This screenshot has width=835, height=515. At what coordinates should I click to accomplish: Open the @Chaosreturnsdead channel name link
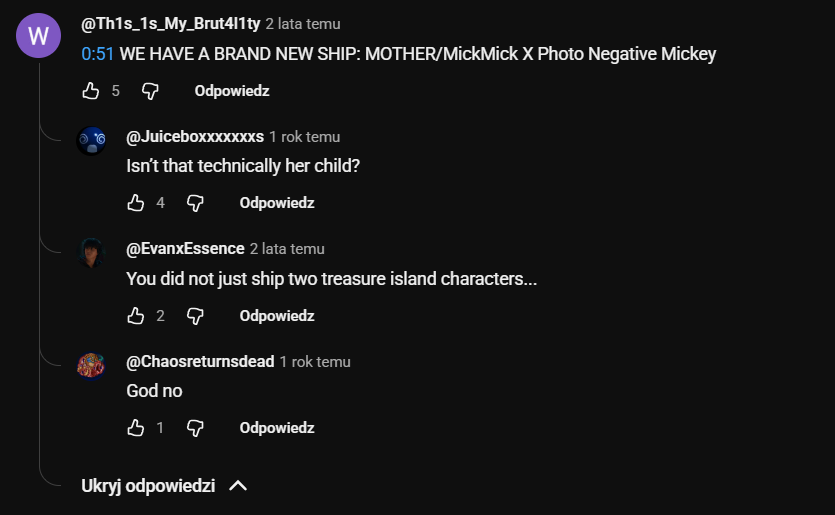pos(200,361)
